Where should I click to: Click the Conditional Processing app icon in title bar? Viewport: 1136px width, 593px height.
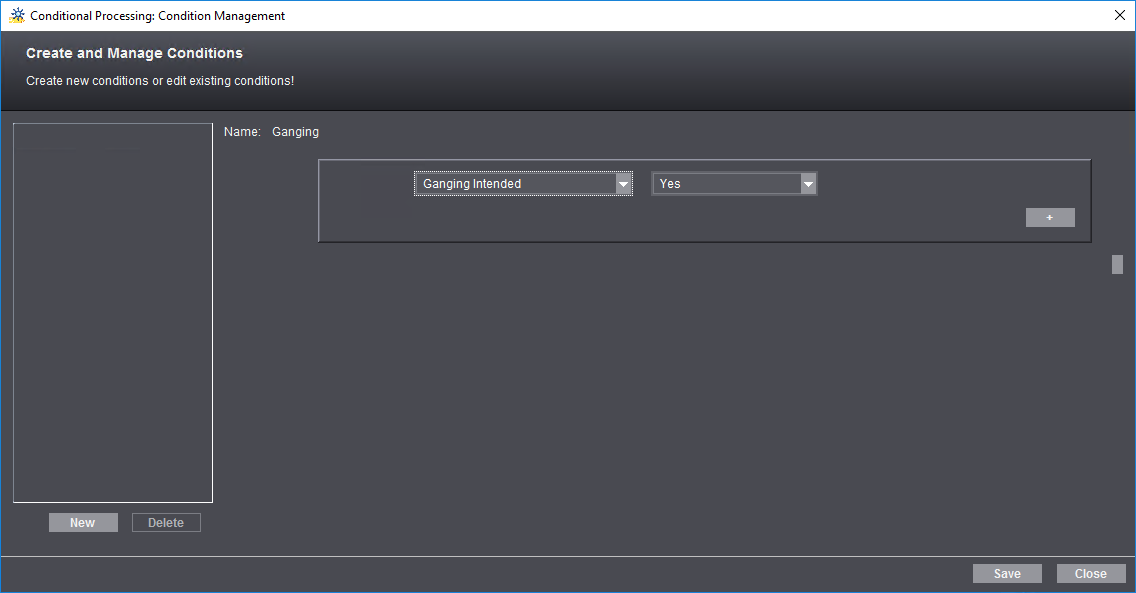pyautogui.click(x=17, y=15)
